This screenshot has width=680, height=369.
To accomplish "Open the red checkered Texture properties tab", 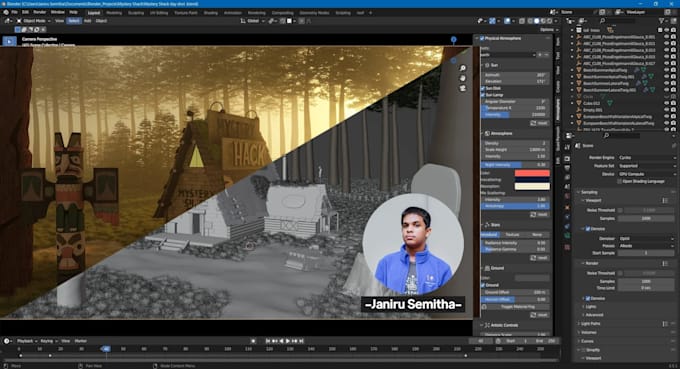I will pyautogui.click(x=567, y=247).
